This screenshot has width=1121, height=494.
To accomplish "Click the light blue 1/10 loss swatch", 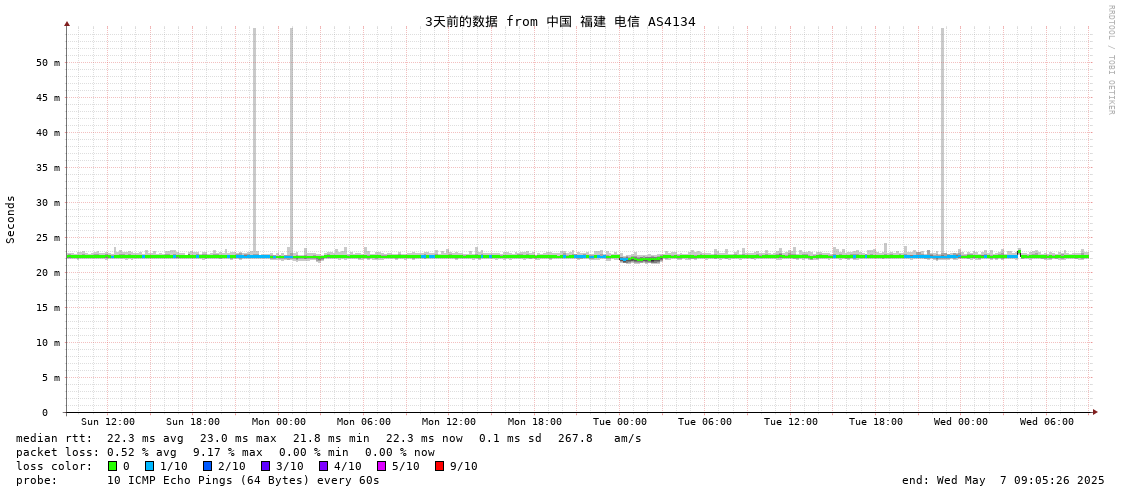I will click(149, 466).
